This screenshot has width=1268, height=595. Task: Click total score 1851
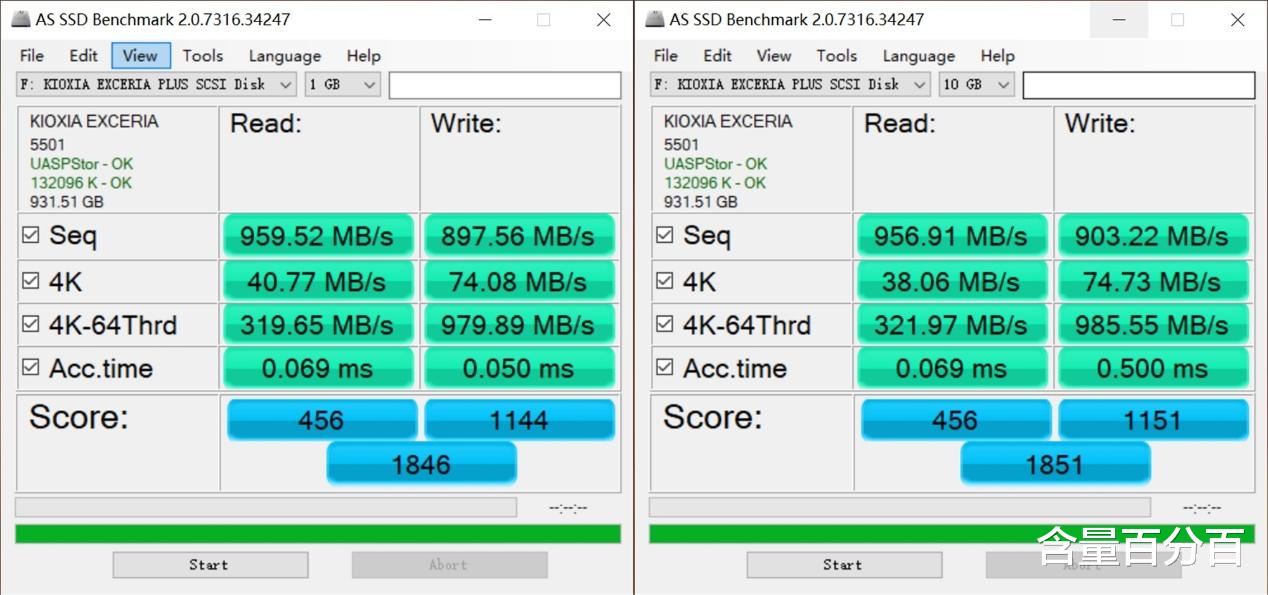(1055, 464)
